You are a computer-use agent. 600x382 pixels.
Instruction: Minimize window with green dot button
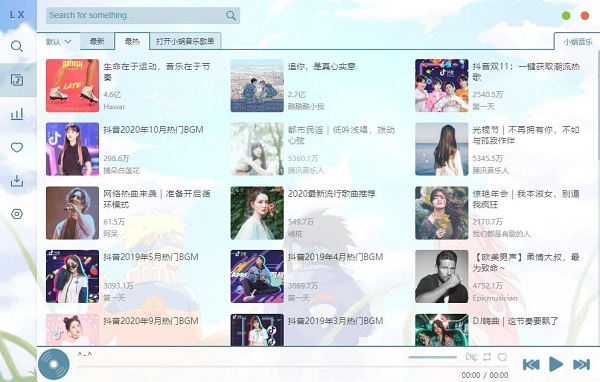[x=566, y=16]
